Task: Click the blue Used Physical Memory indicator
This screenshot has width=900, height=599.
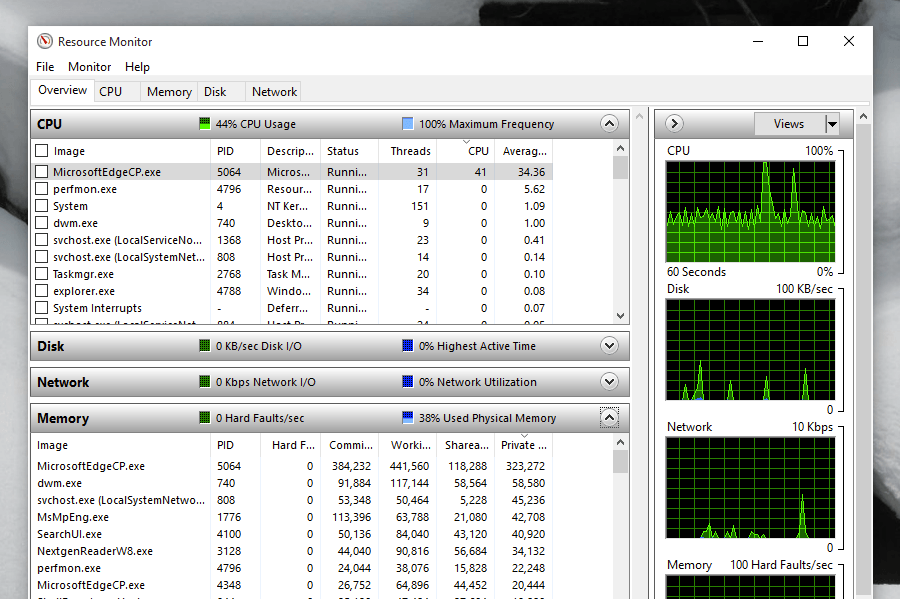Action: tap(408, 418)
